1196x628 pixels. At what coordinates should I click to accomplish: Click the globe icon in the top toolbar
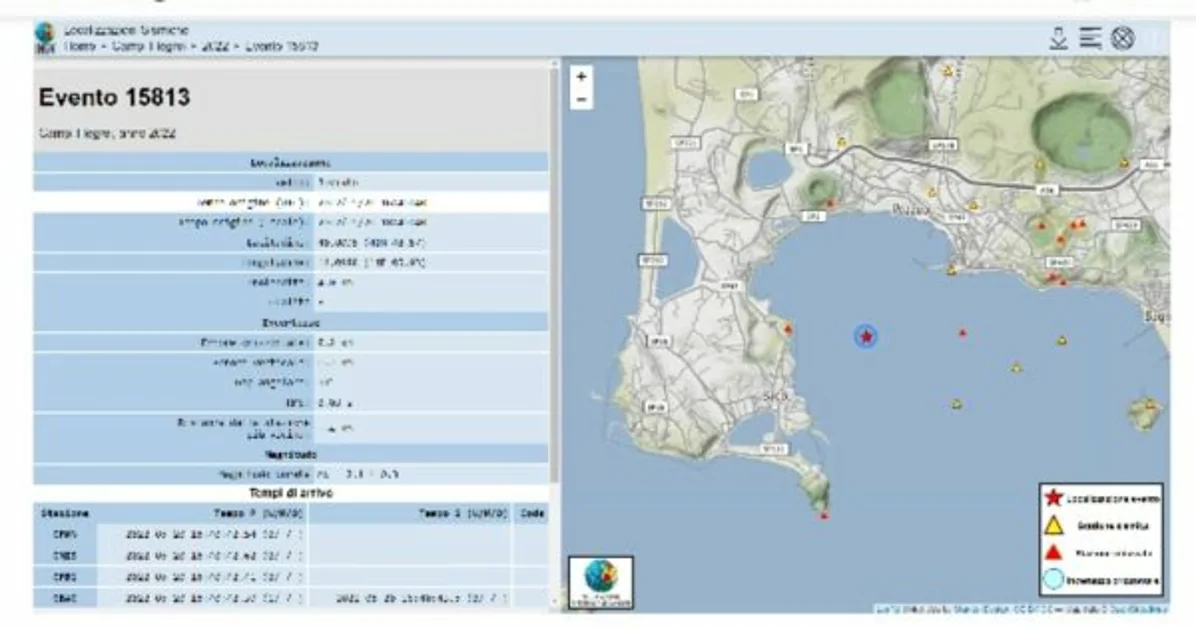point(1122,38)
